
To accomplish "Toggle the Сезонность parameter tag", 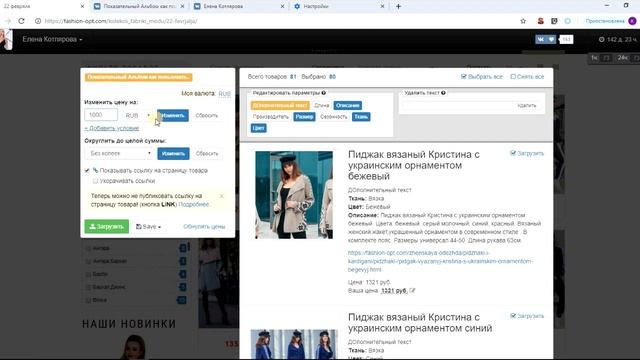I will (x=333, y=117).
